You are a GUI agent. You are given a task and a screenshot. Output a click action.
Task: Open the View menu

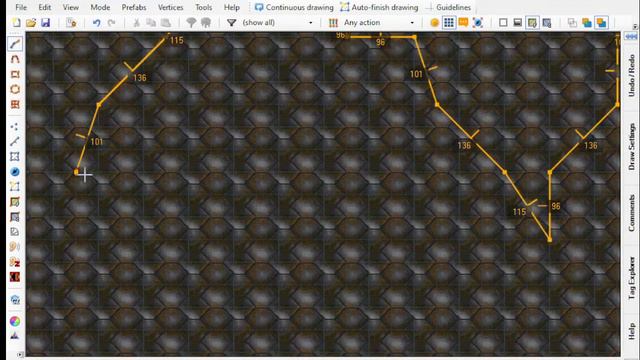point(71,7)
